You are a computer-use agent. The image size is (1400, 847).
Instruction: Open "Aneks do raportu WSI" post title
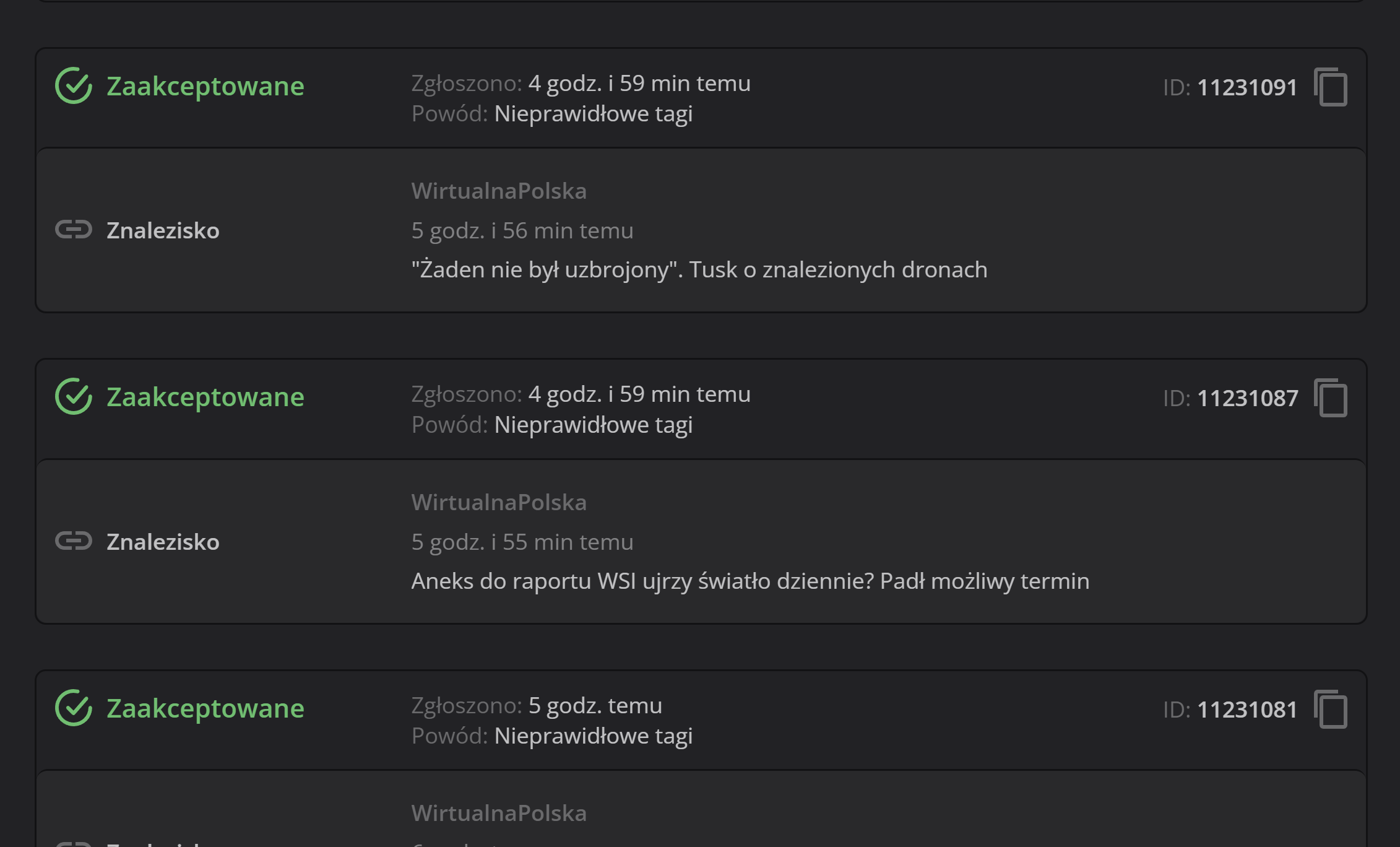point(750,581)
